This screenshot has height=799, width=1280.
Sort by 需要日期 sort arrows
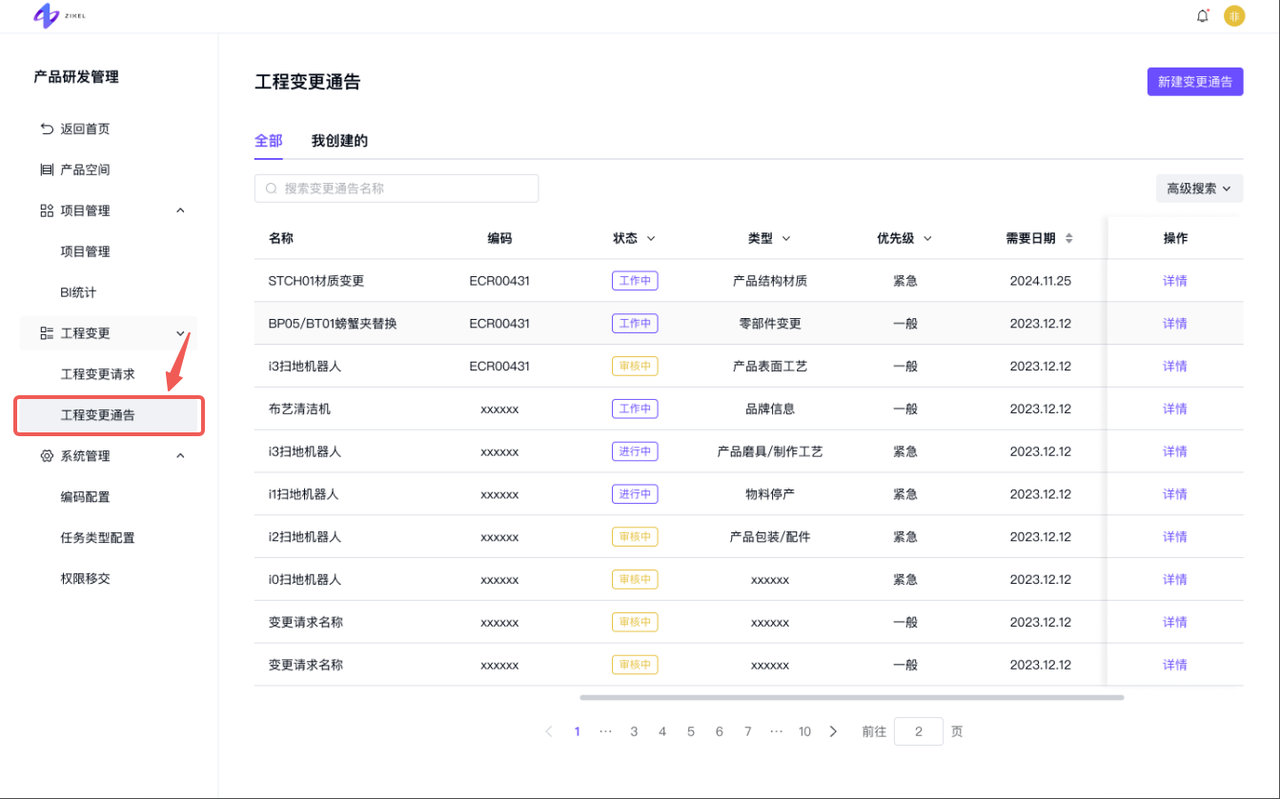(x=1069, y=238)
